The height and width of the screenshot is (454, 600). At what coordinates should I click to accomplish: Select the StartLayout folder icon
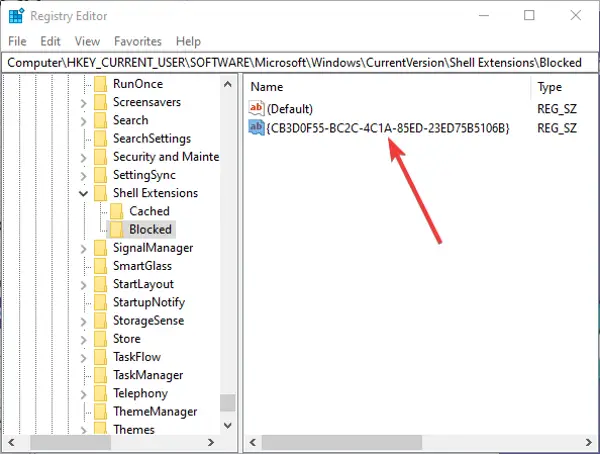[x=101, y=284]
